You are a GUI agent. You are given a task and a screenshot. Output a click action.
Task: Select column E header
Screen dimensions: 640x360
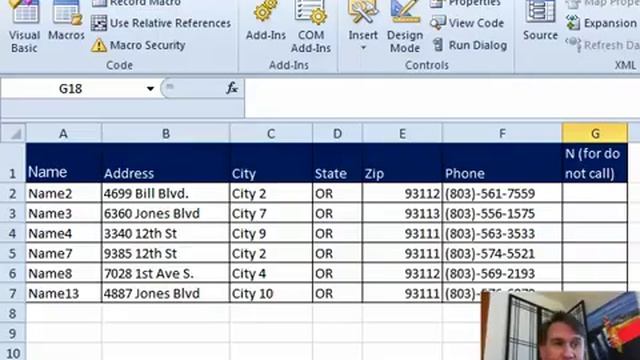click(x=402, y=133)
